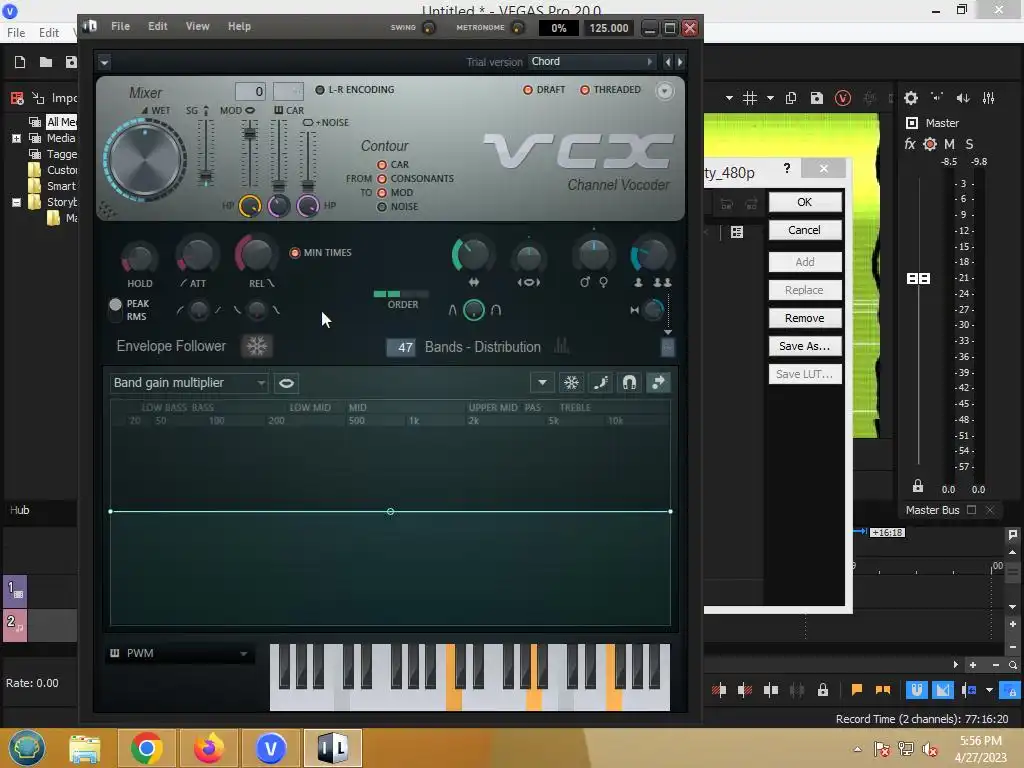The height and width of the screenshot is (768, 1024).
Task: Click Cancel in the FX dialog
Action: tap(805, 230)
